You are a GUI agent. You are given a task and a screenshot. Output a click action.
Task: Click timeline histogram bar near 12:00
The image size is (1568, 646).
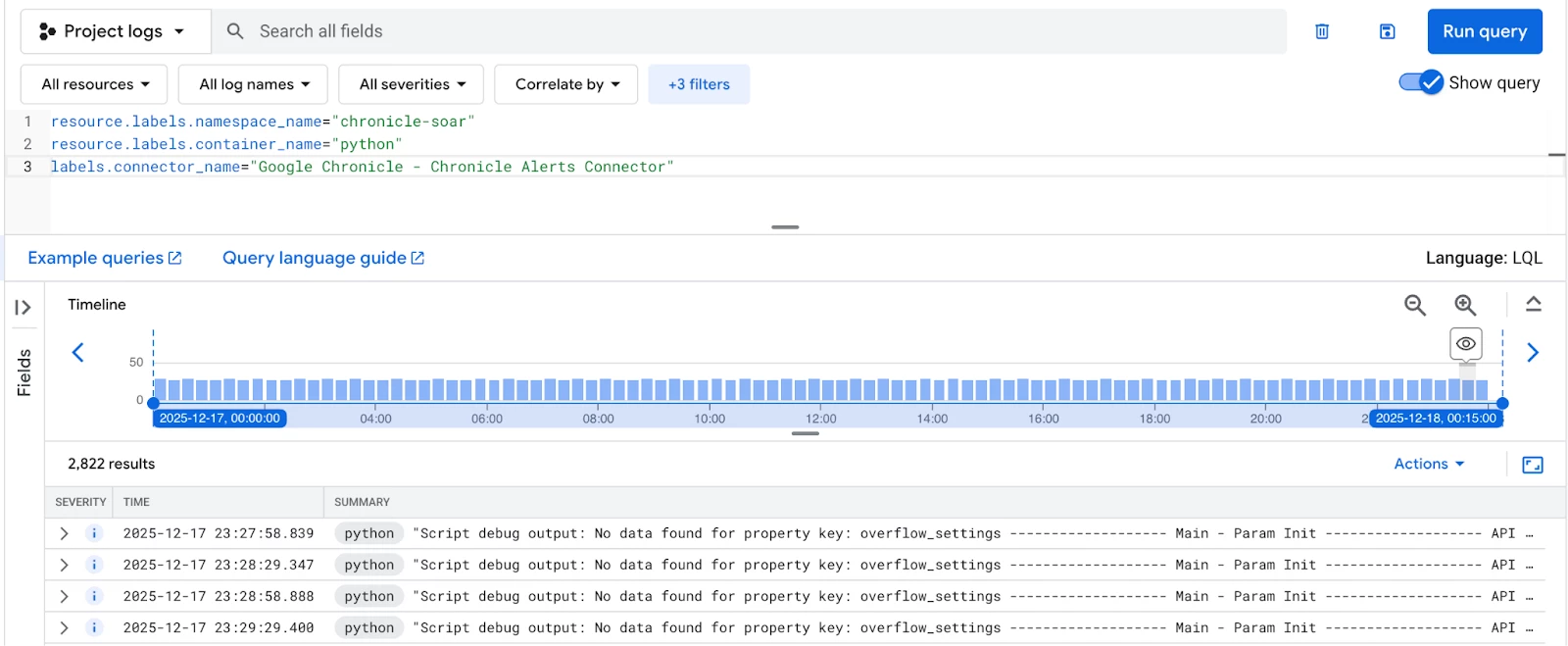(821, 389)
